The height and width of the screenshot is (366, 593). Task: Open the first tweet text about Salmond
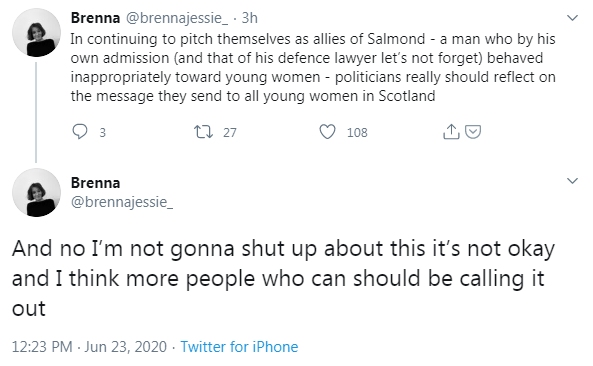[313, 67]
